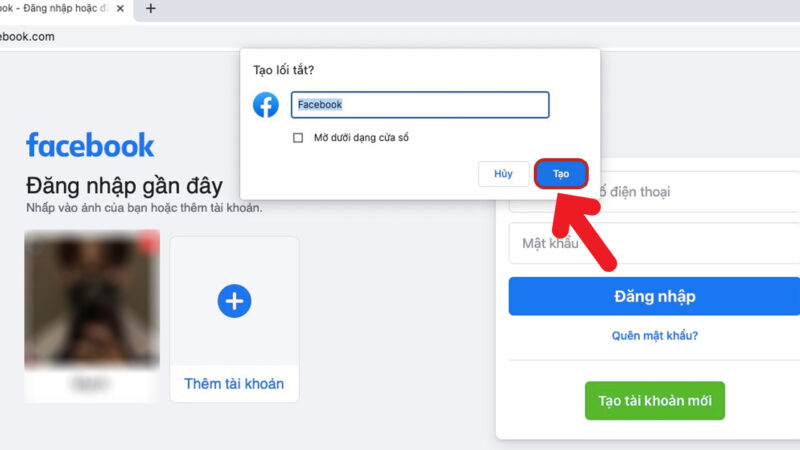
Task: Click the blurred account name under the photo
Action: tap(92, 383)
